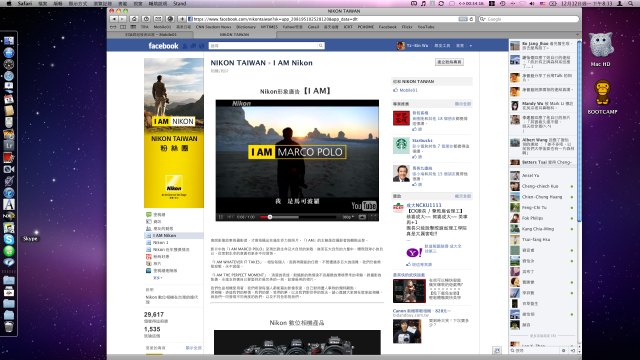The image size is (640, 360).
Task: Open Stand menu in menu bar
Action: coord(180,3)
